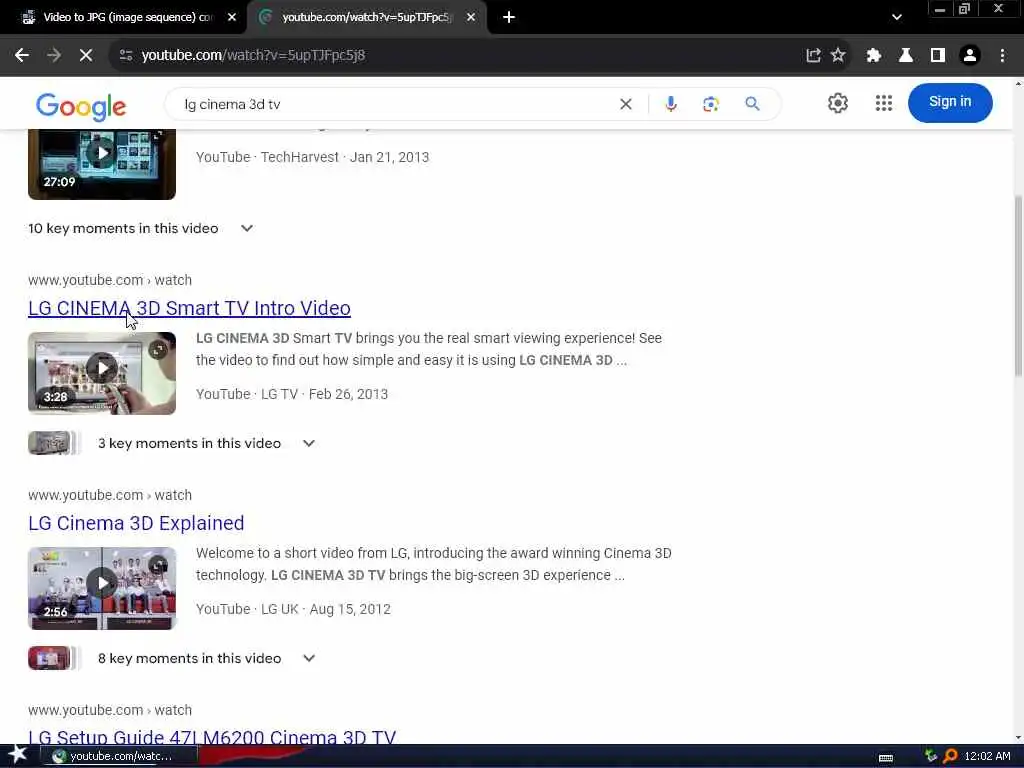Click 'YouTube · TechHarvest · Jan 21, 2013'
The image size is (1024, 768).
312,157
